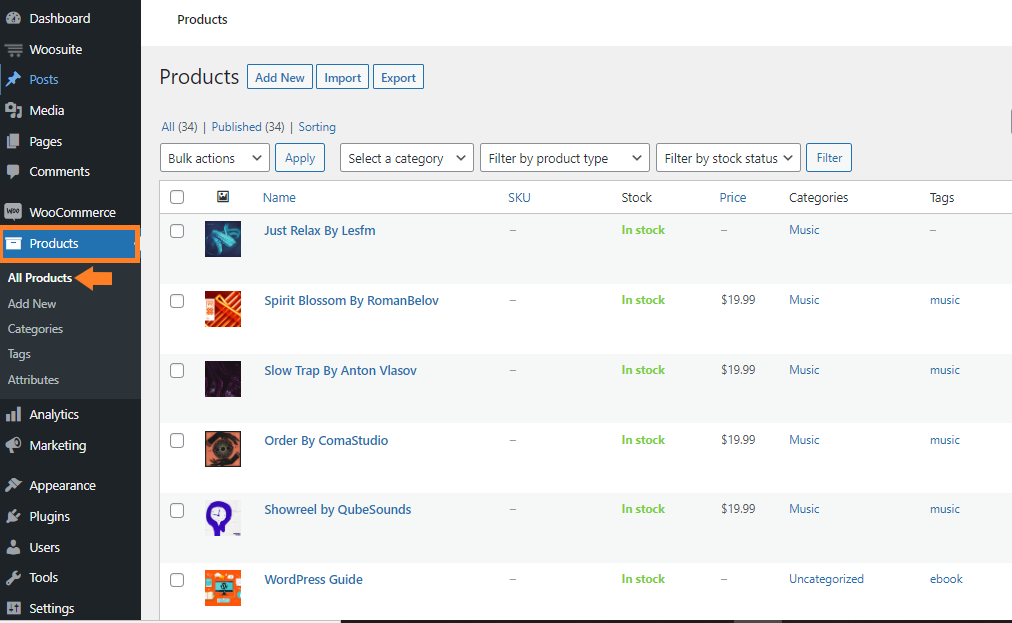This screenshot has width=1012, height=623.
Task: Open Spirit Blossom By RomanBelov product
Action: click(x=351, y=300)
